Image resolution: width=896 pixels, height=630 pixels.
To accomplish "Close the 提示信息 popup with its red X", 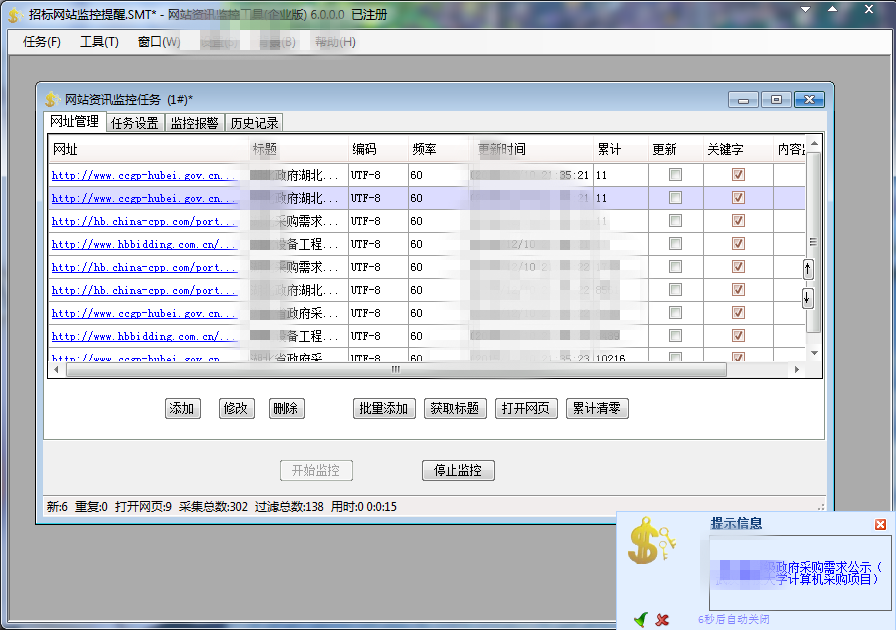I will [880, 524].
